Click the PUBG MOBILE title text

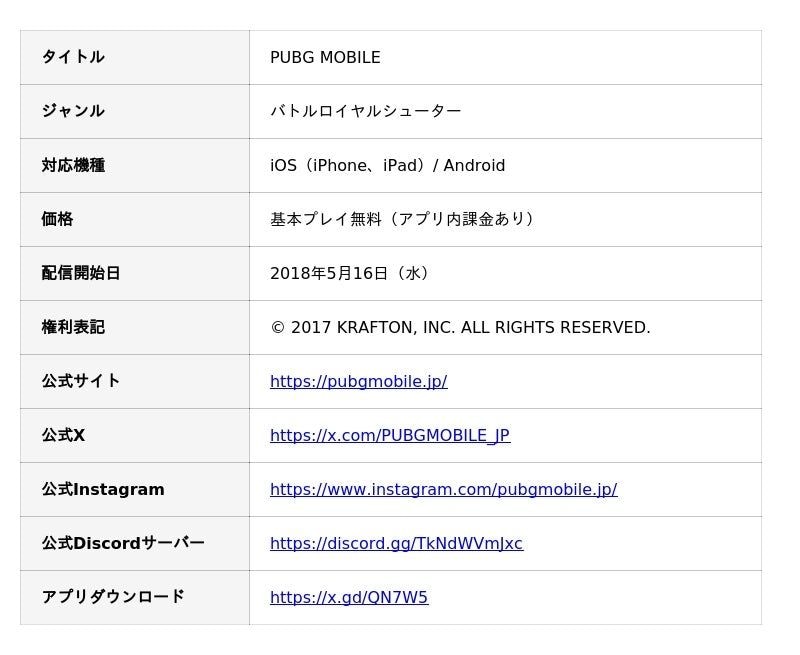325,58
